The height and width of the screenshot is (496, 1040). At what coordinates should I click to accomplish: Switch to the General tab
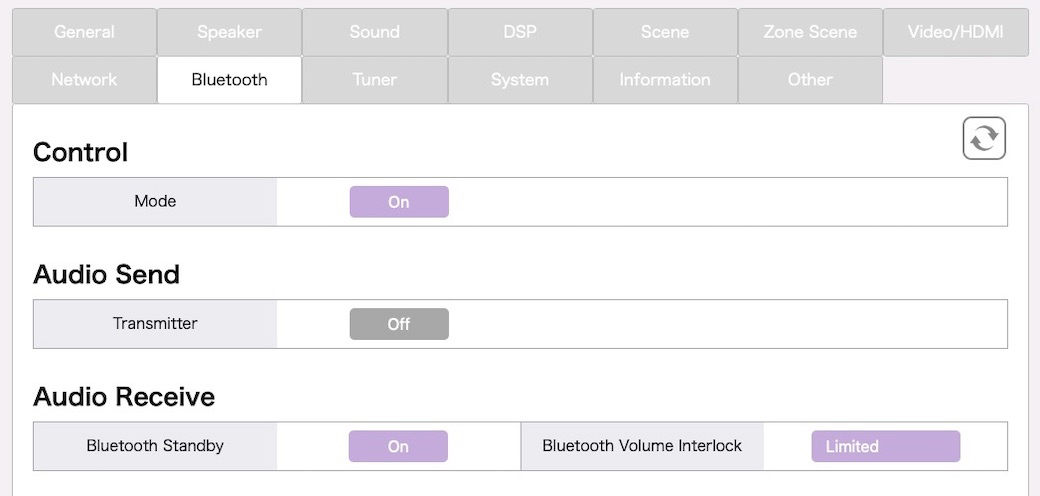(x=84, y=32)
